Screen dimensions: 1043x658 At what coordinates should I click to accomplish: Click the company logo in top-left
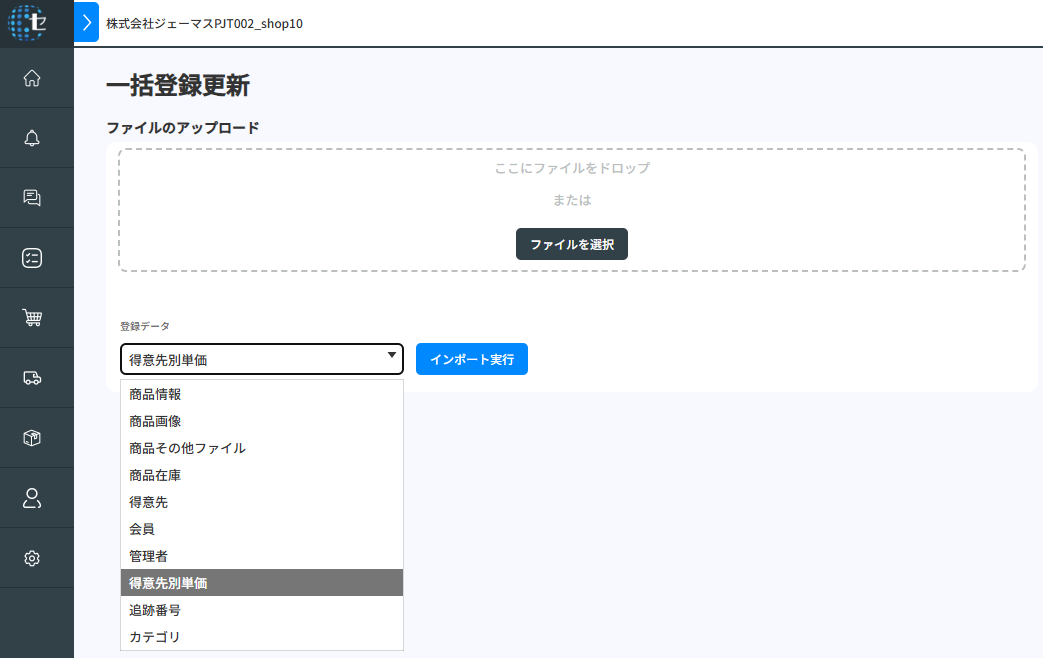[x=27, y=22]
